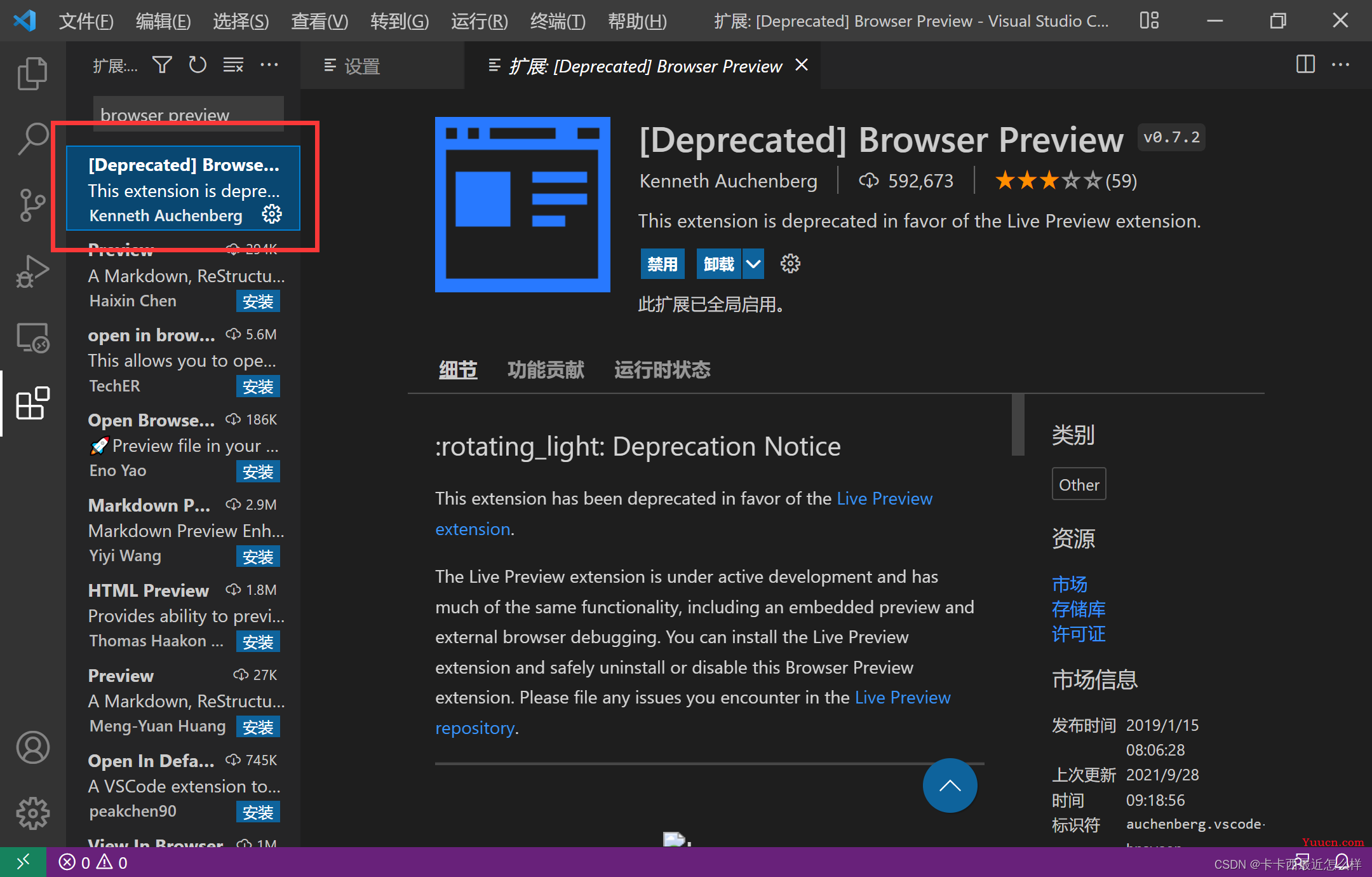Open the 许可证 license resource link

coord(1079,634)
